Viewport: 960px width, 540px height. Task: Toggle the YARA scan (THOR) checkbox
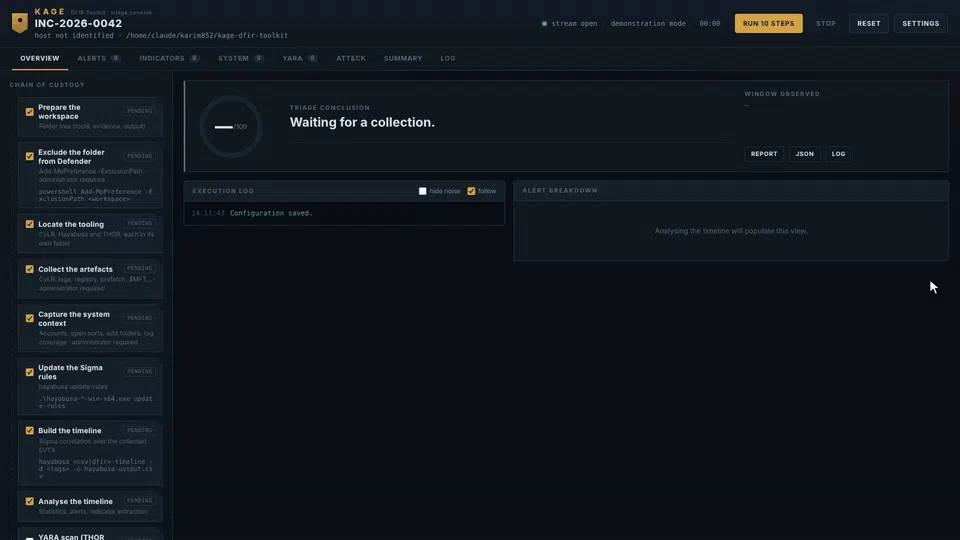point(29,538)
